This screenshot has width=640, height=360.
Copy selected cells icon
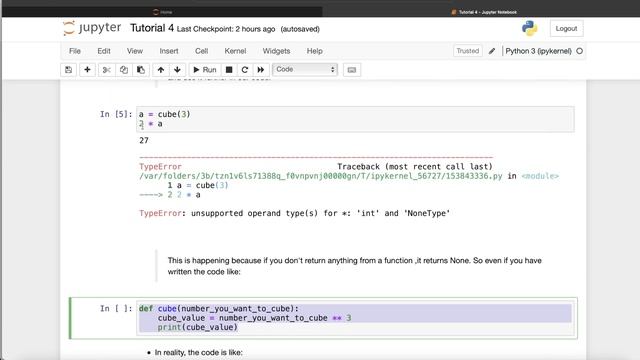tap(124, 70)
